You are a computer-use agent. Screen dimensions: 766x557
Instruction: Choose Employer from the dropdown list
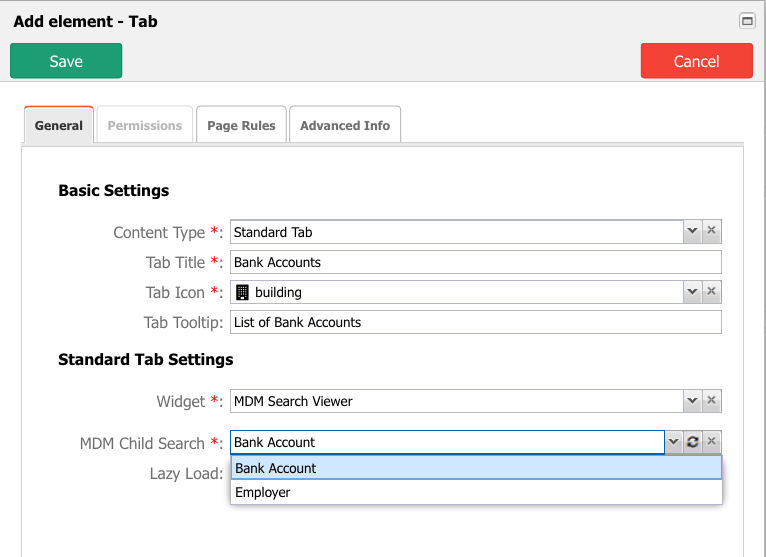click(x=475, y=492)
